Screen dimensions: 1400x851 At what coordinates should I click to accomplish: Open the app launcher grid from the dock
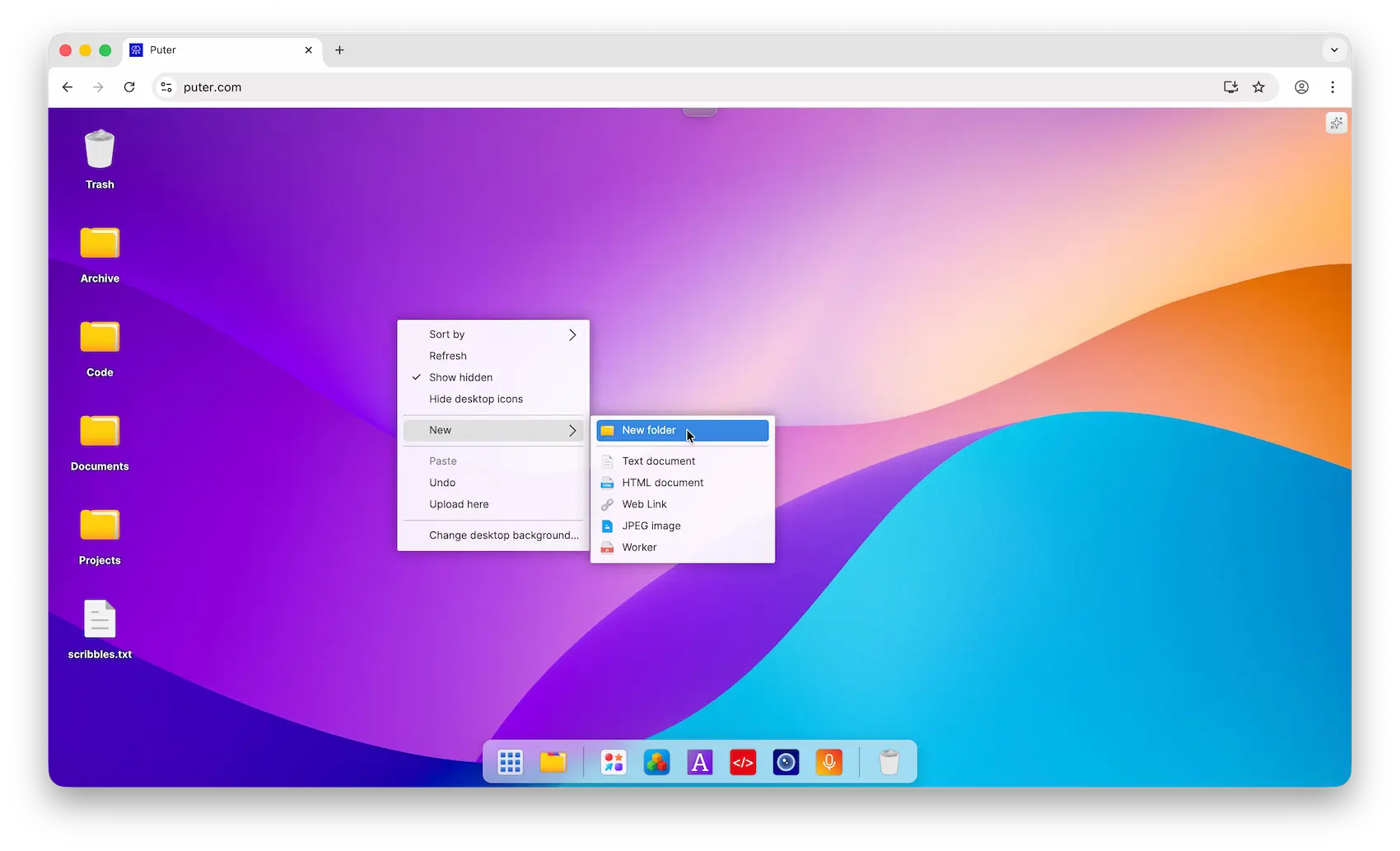[510, 762]
